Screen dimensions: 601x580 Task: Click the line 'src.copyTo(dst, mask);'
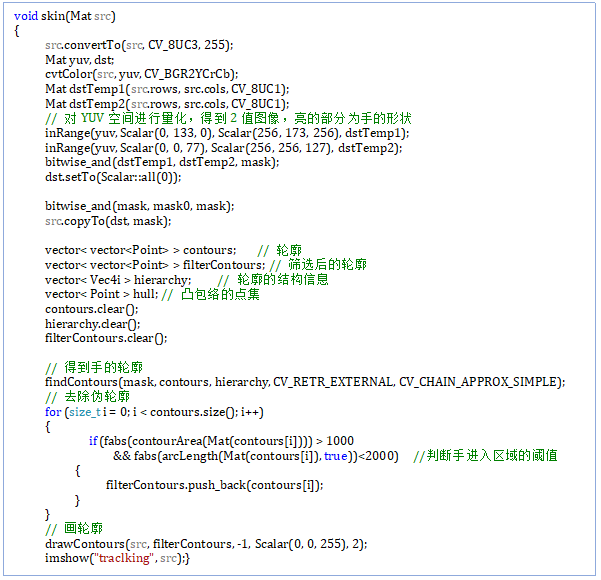tap(108, 221)
